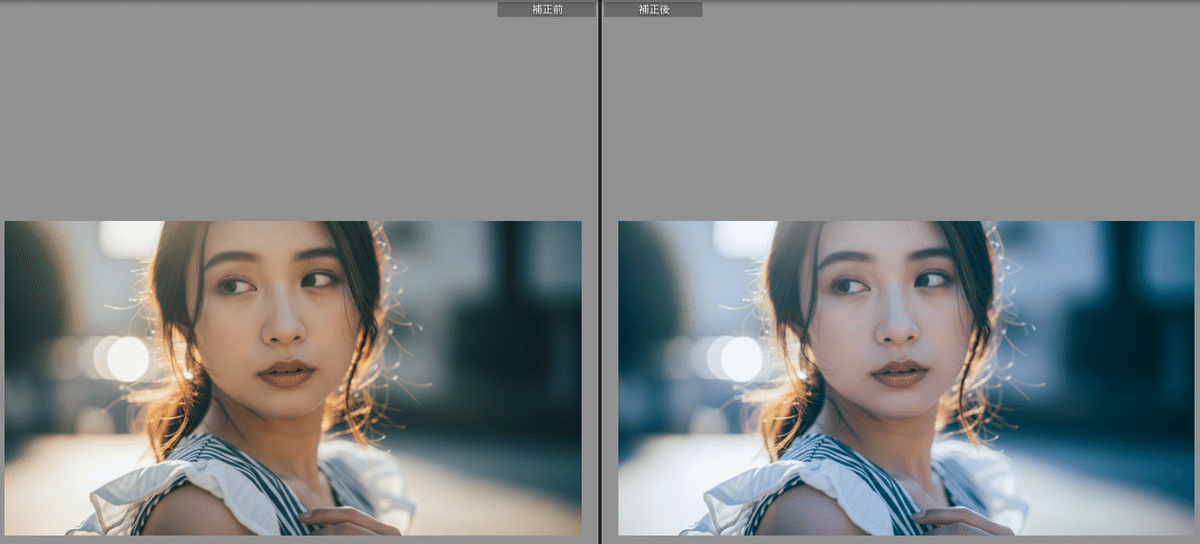The image size is (1200, 544).
Task: Click the vertical divider between before and after
Action: (x=600, y=270)
